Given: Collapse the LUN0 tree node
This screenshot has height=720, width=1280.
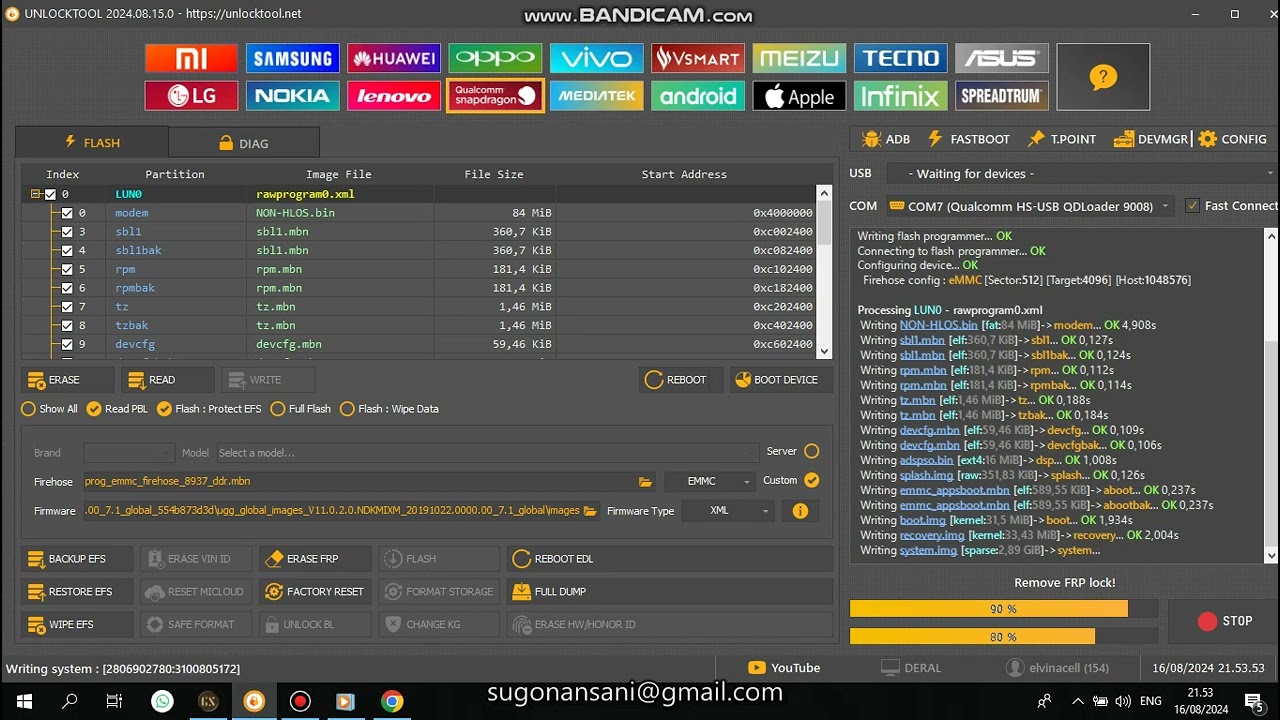Looking at the screenshot, I should coord(35,195).
